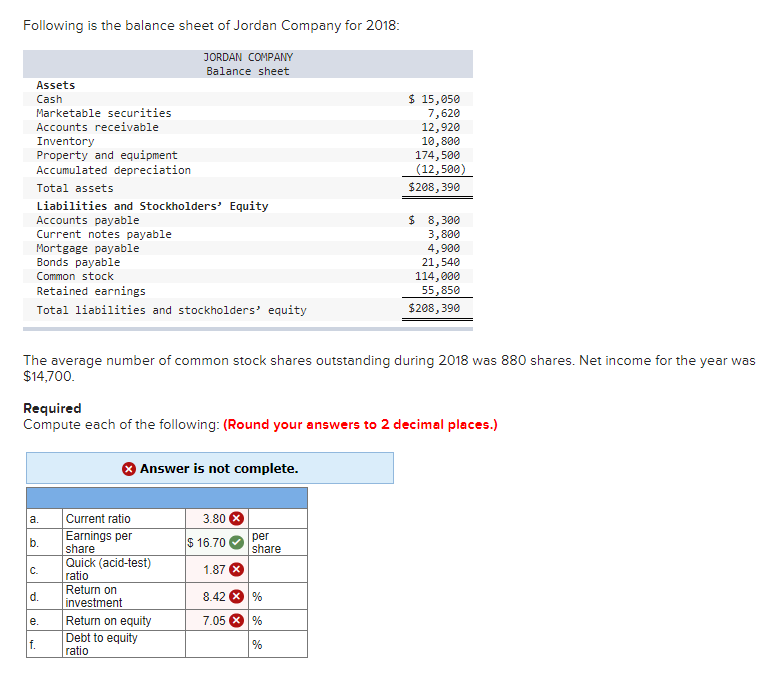Click the Mortgage payable value 4,900
The image size is (769, 678).
pos(443,248)
